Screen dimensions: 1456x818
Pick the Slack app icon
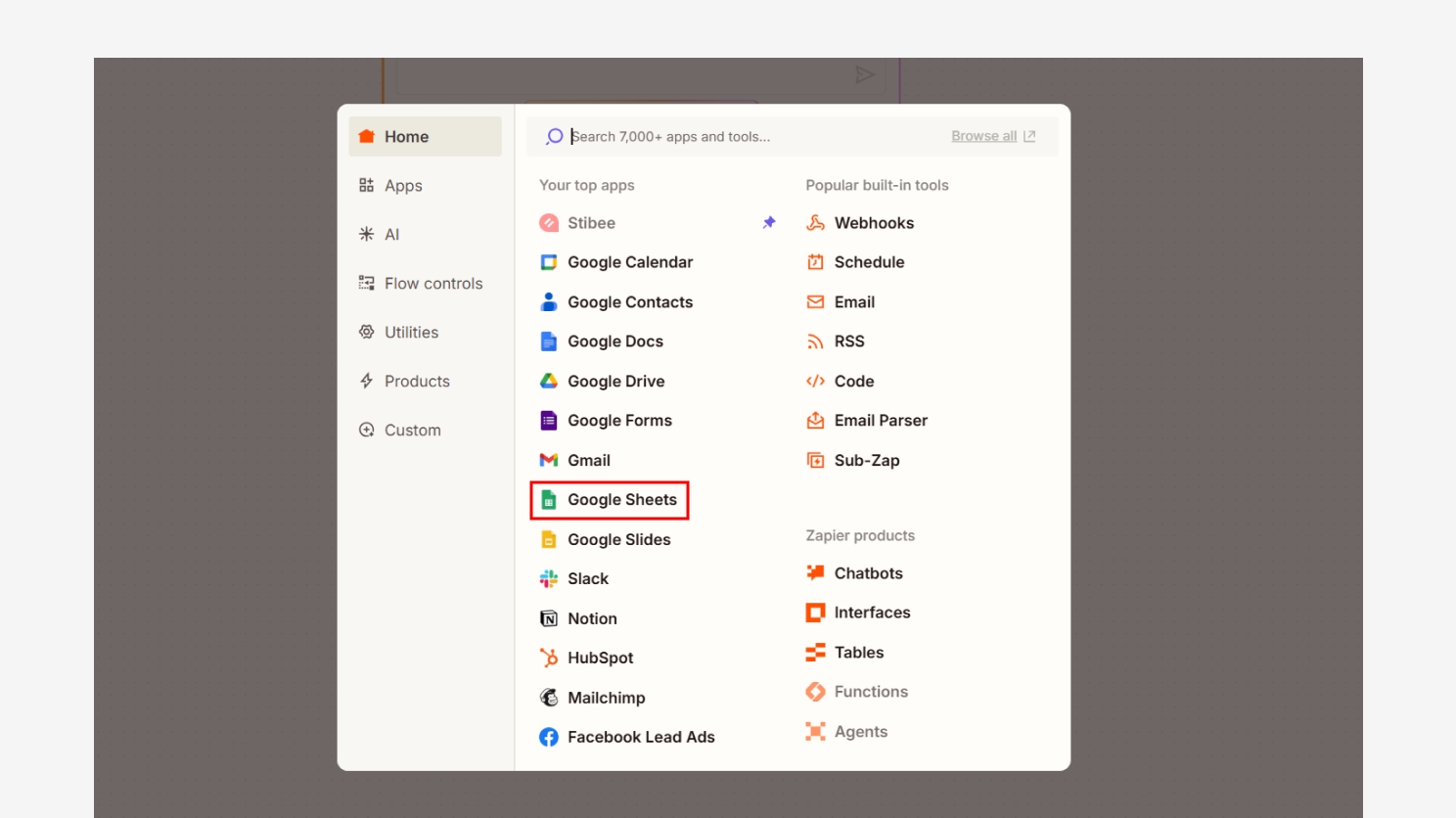click(549, 579)
